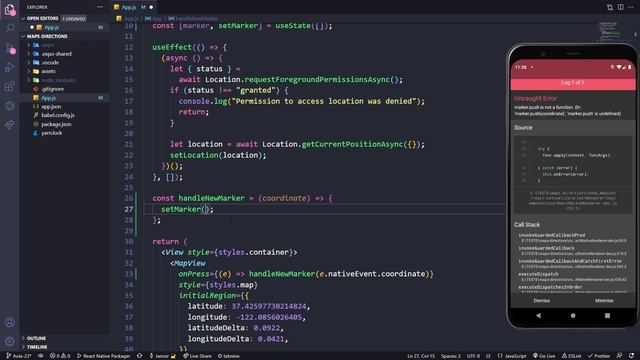
Task: Expand the Outline section
Action: (x=36, y=338)
